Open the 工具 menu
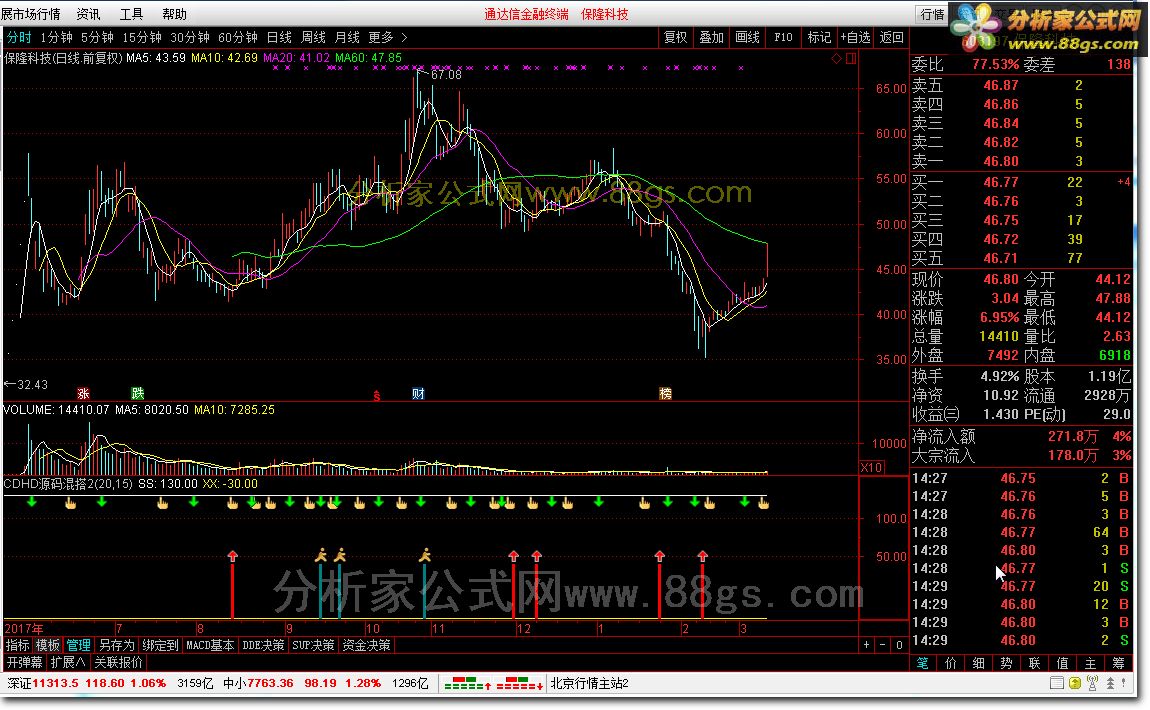The width and height of the screenshot is (1150, 710). pyautogui.click(x=131, y=14)
